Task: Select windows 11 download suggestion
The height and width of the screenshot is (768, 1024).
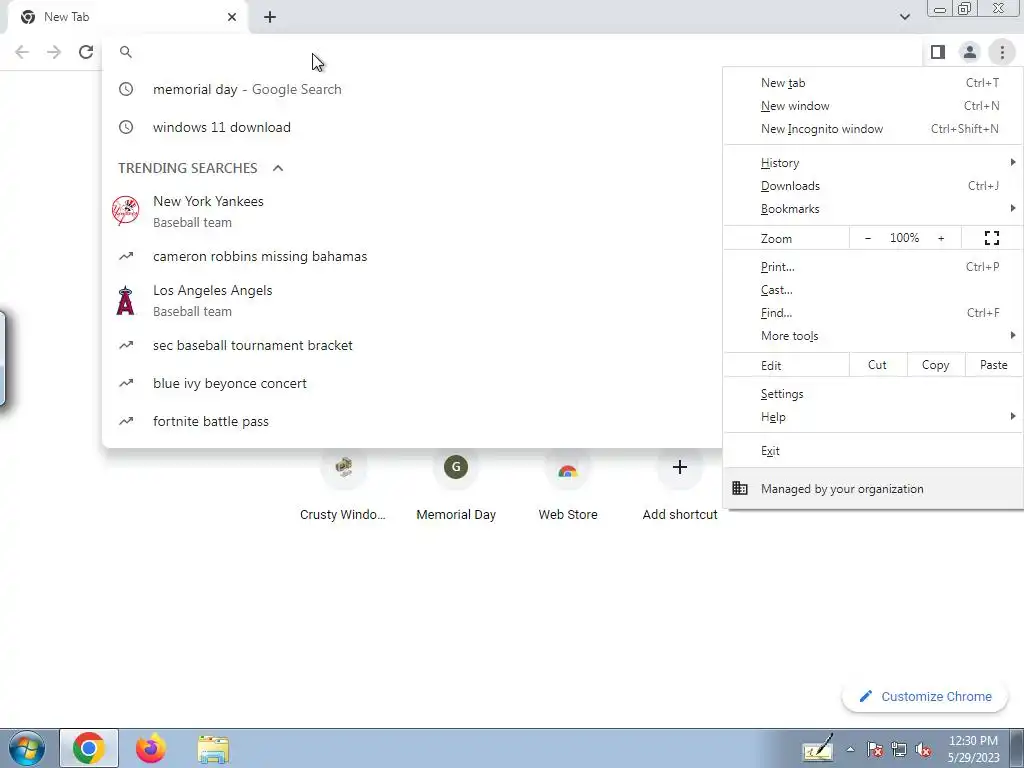Action: point(412,127)
